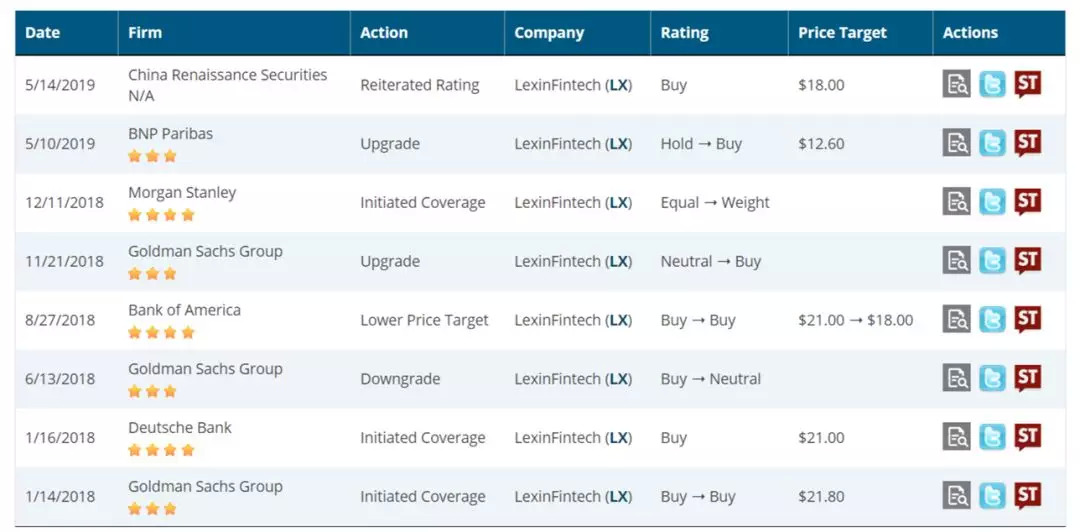Select the Firm column header
Screen dimensions: 1080x532
tap(145, 33)
